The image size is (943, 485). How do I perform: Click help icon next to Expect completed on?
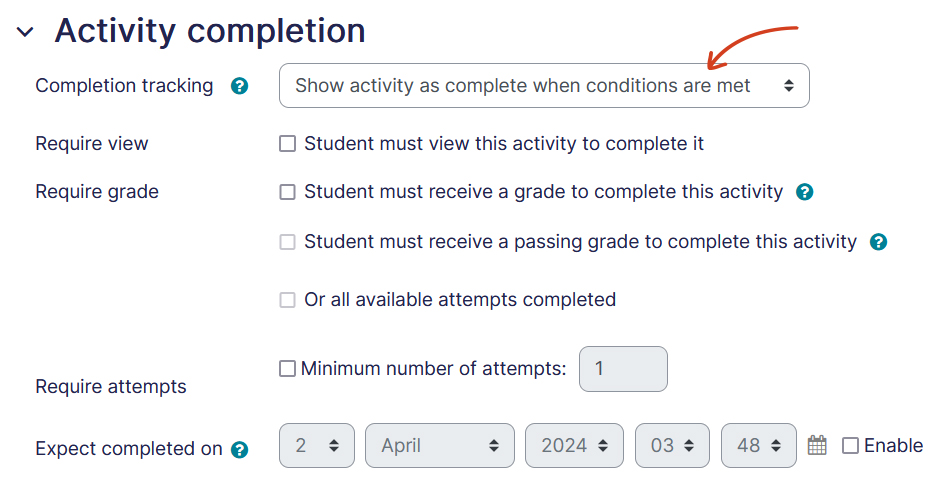(239, 450)
